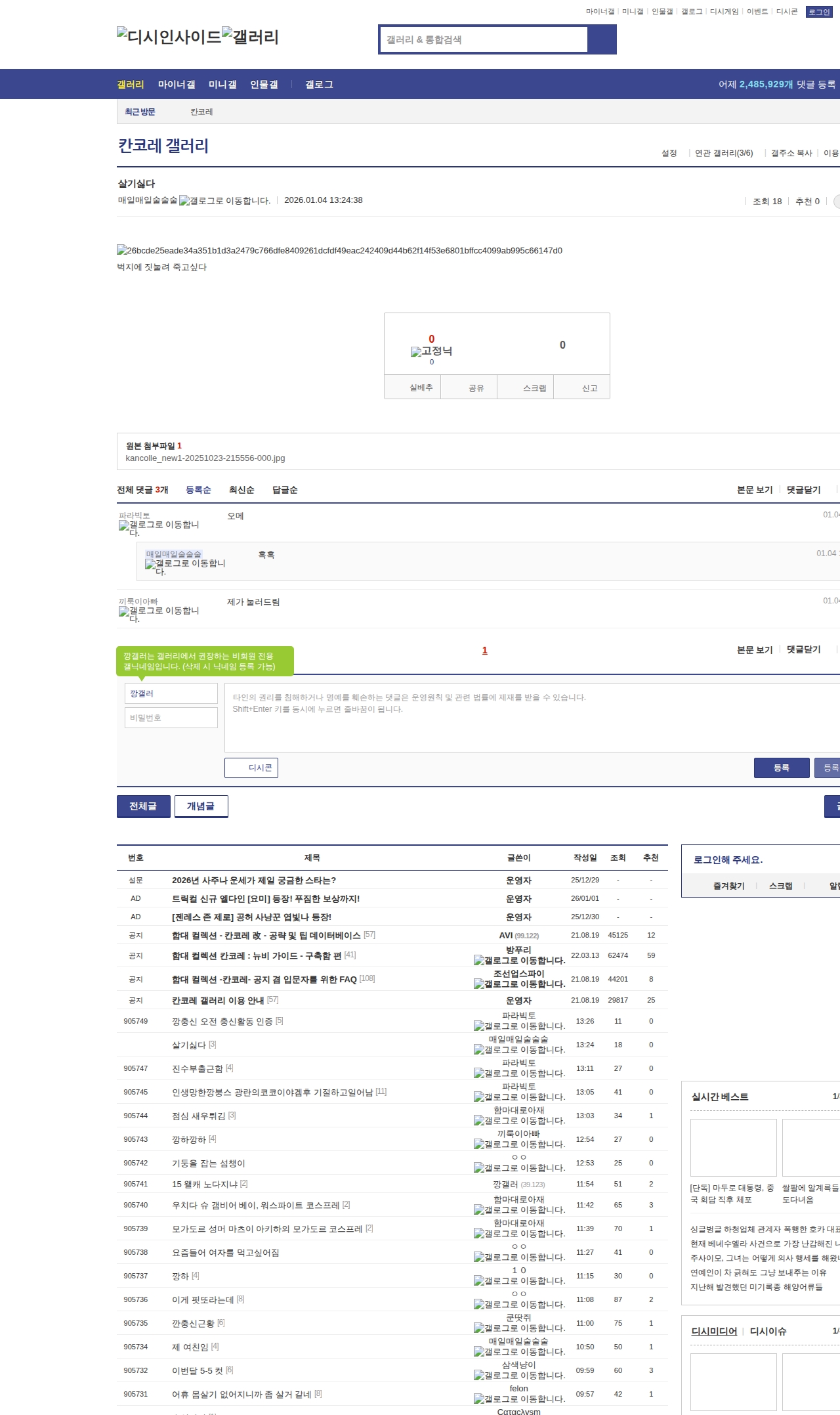
Task: Open the post titled 진수부출근함
Action: (198, 1069)
